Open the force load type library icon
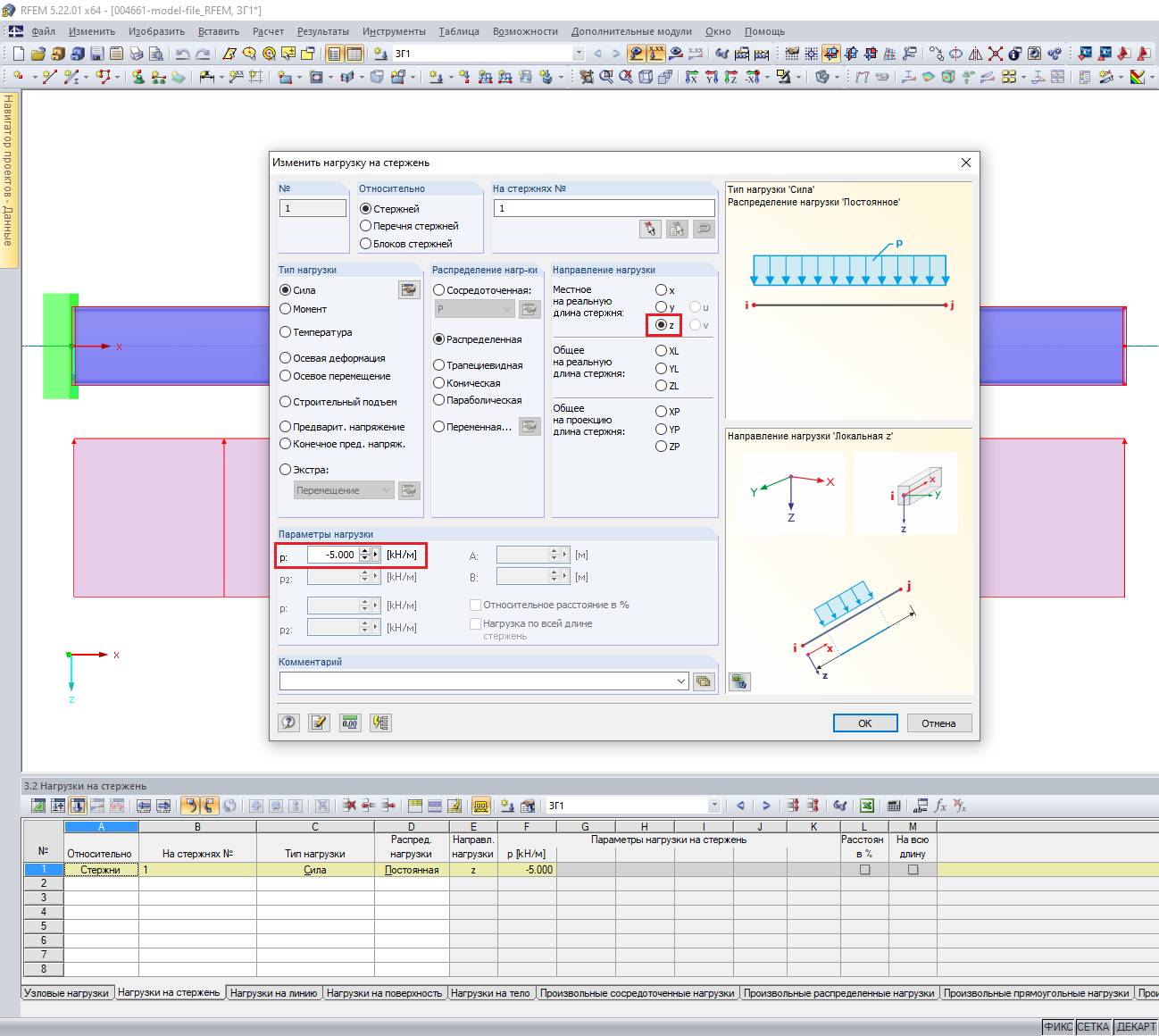The height and width of the screenshot is (1036, 1159). pyautogui.click(x=408, y=289)
